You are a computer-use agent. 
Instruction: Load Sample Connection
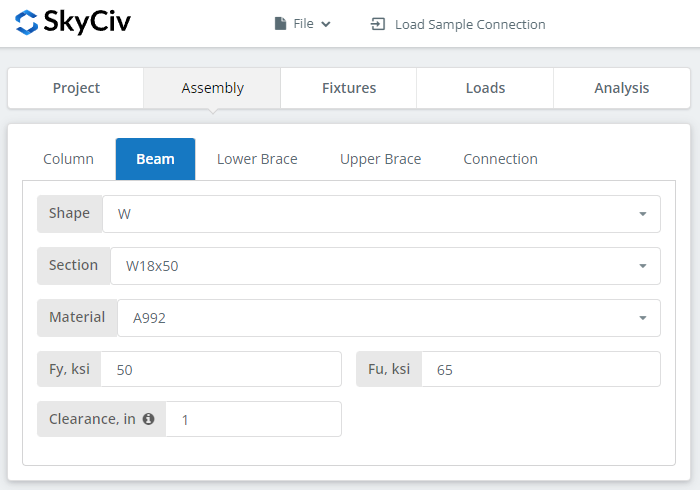458,24
